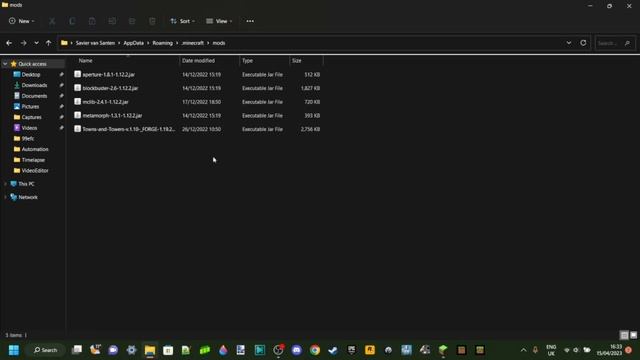Click mods in address path

click(x=219, y=43)
